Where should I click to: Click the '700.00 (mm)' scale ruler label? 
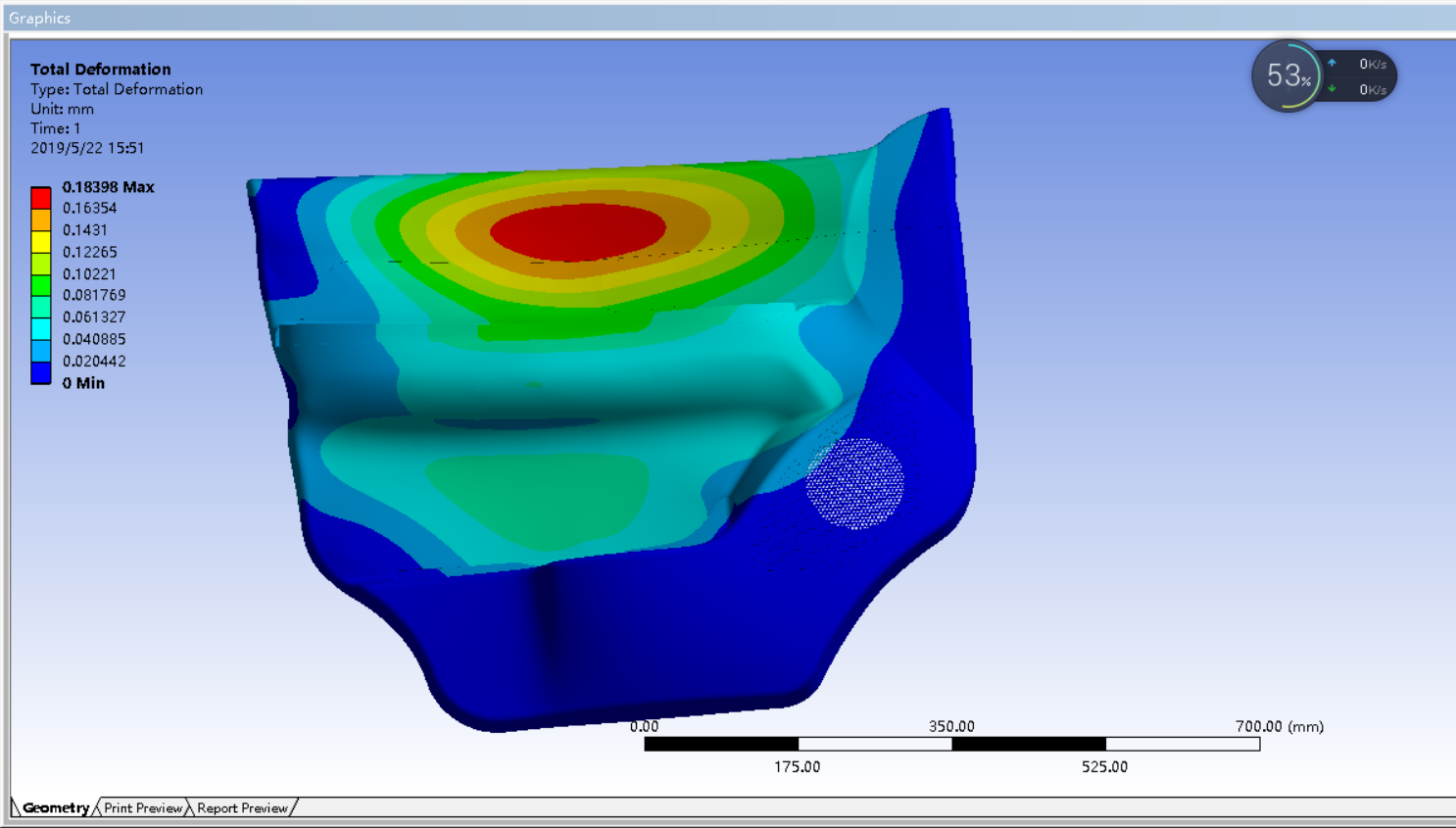(x=1280, y=726)
